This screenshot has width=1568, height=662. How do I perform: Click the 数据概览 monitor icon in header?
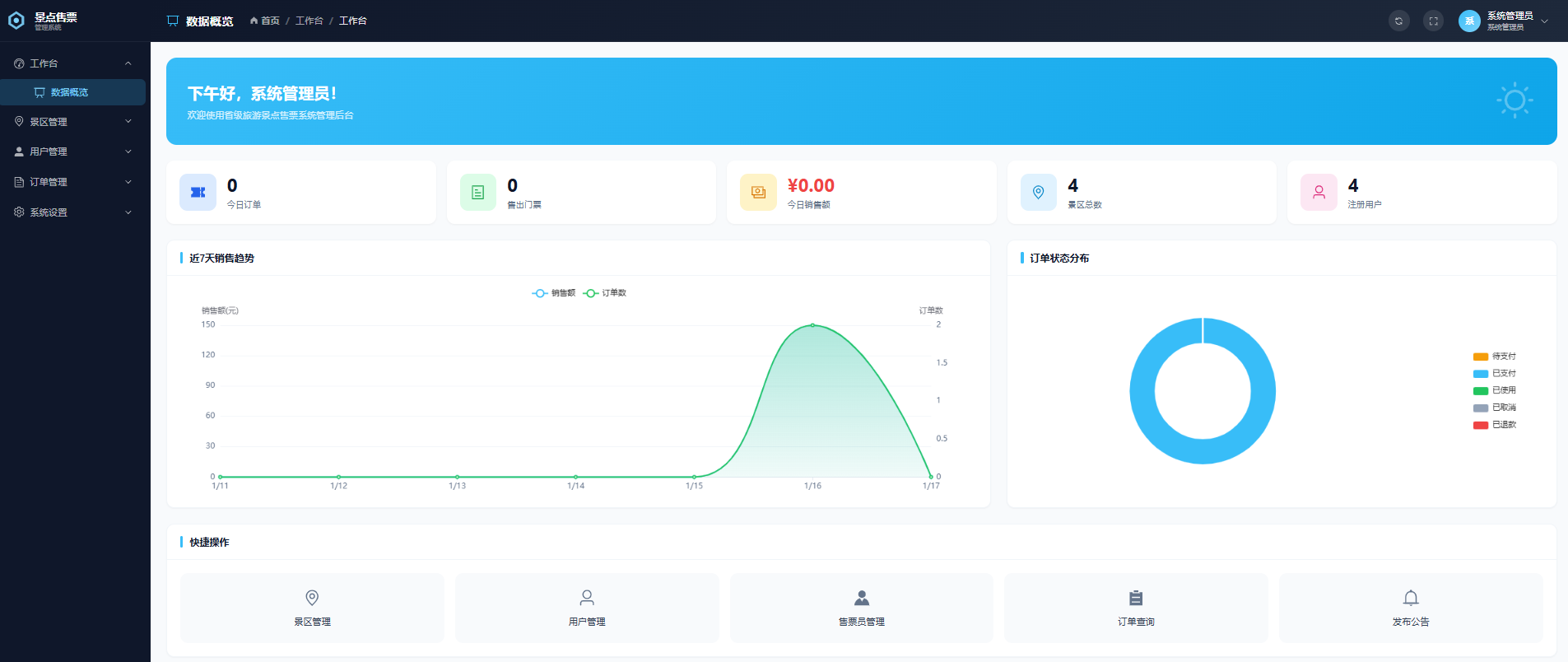[173, 21]
